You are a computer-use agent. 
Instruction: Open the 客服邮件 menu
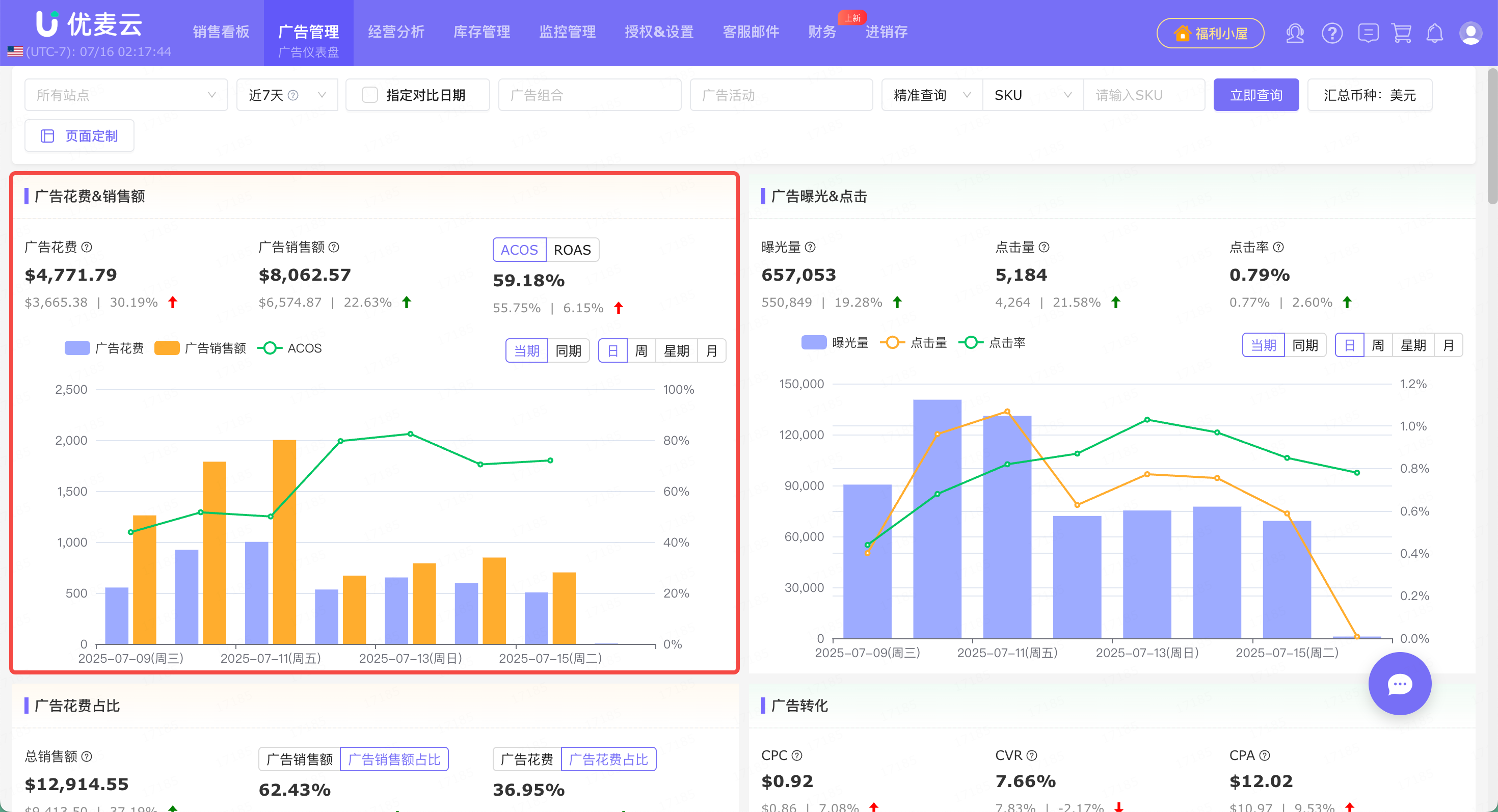click(x=751, y=32)
